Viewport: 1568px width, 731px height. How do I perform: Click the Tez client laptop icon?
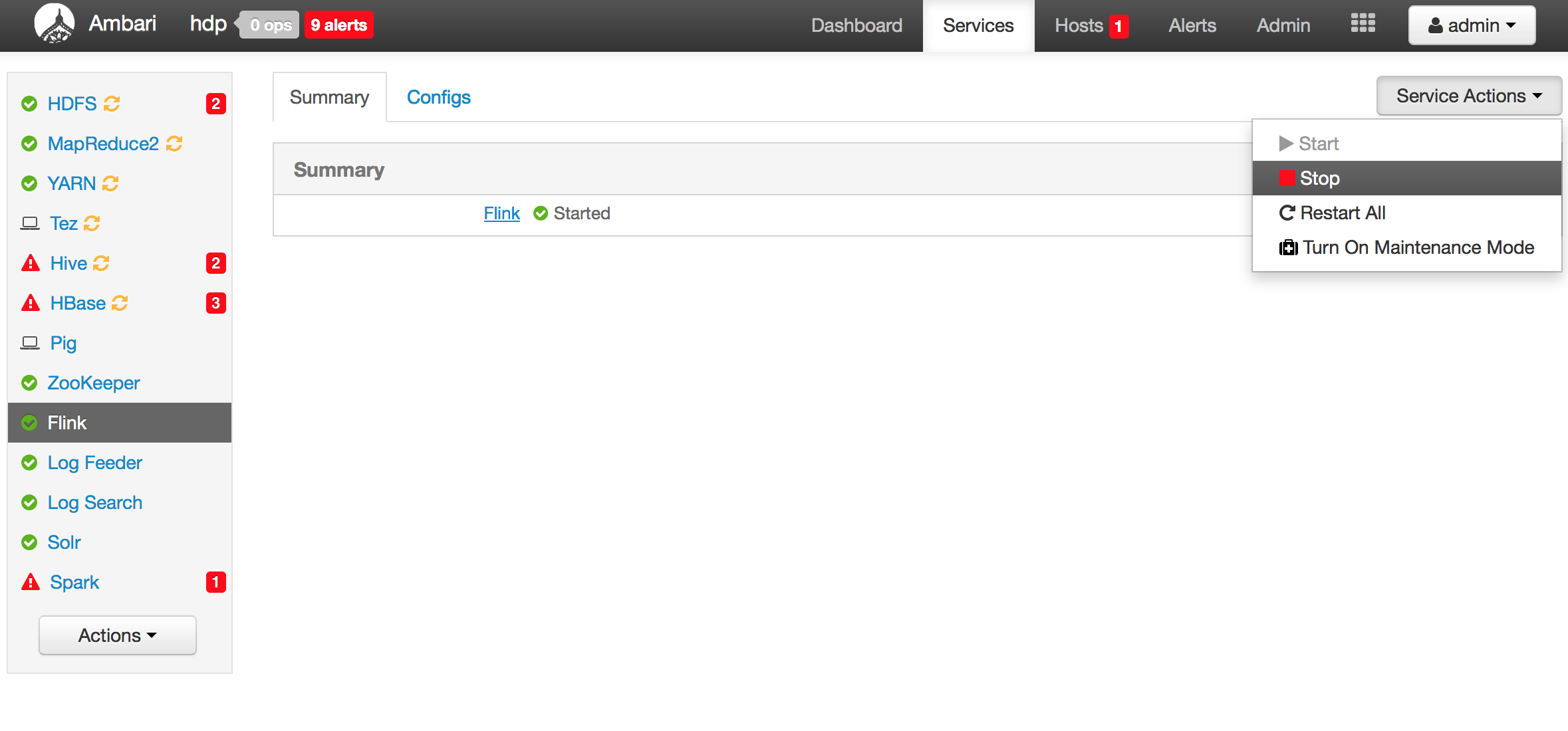click(30, 223)
